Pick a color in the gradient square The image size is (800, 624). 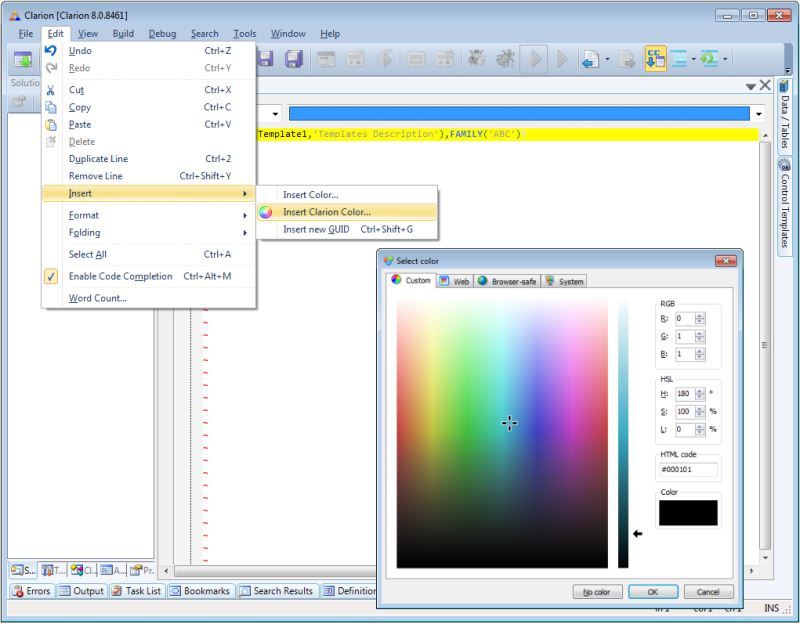point(502,434)
